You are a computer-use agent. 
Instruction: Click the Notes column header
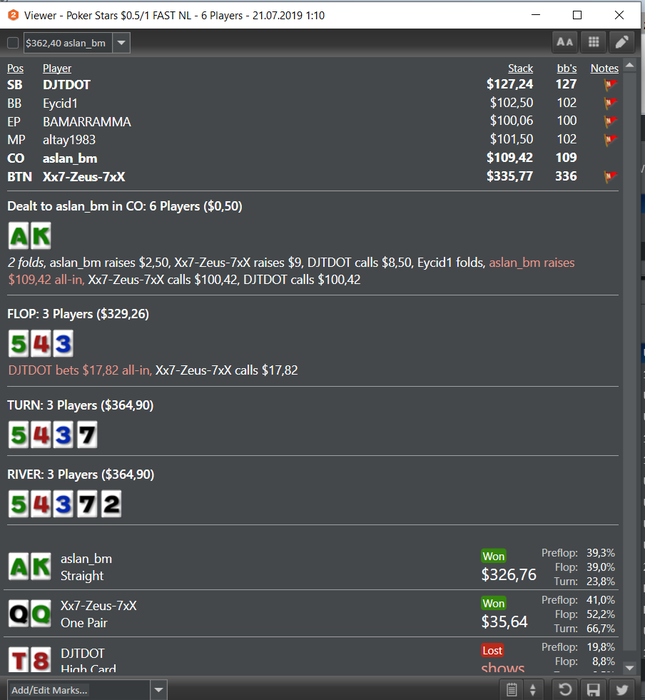[604, 68]
